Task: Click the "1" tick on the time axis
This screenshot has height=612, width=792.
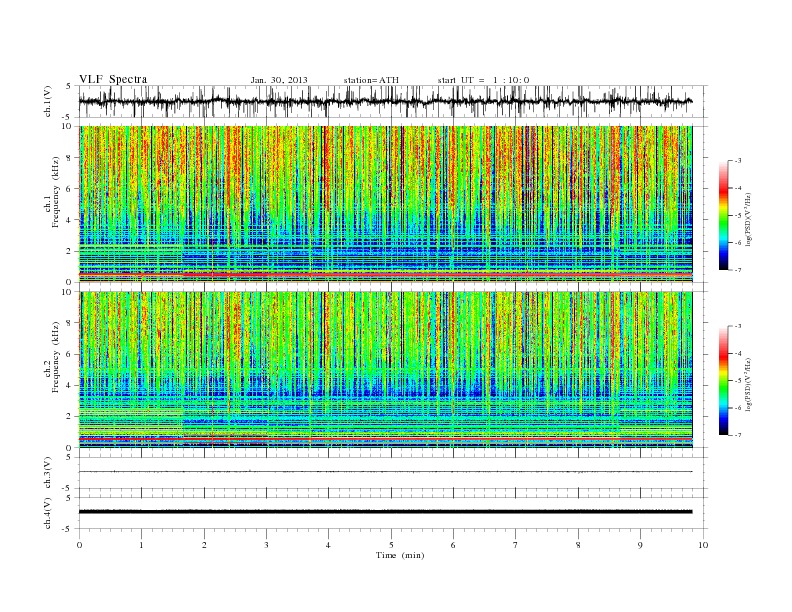Action: pos(141,545)
